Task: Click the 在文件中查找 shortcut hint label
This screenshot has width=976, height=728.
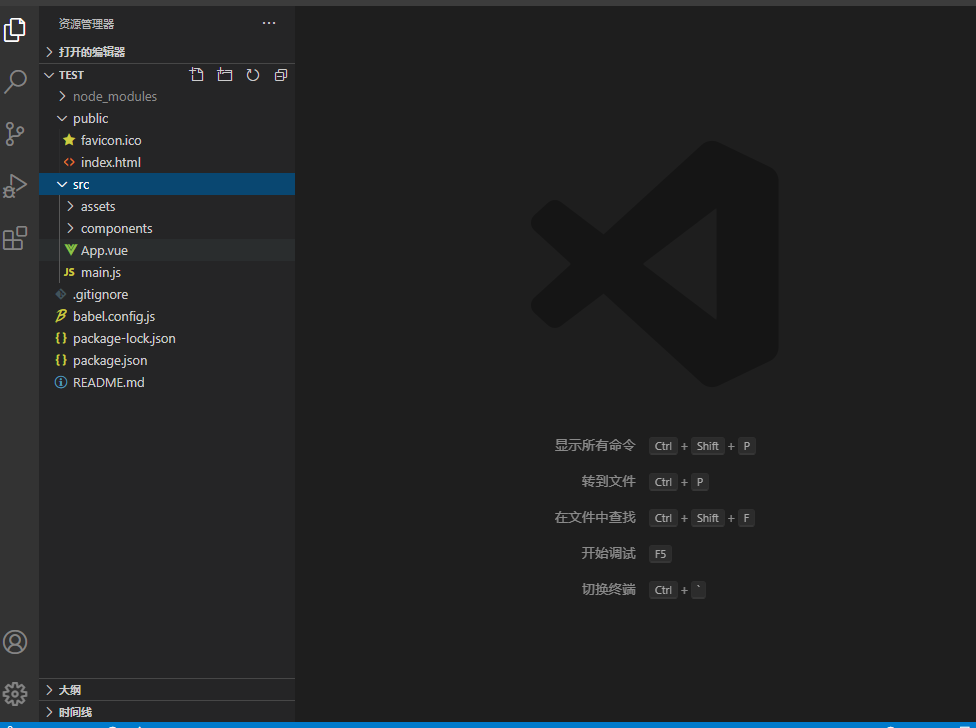Action: (595, 518)
